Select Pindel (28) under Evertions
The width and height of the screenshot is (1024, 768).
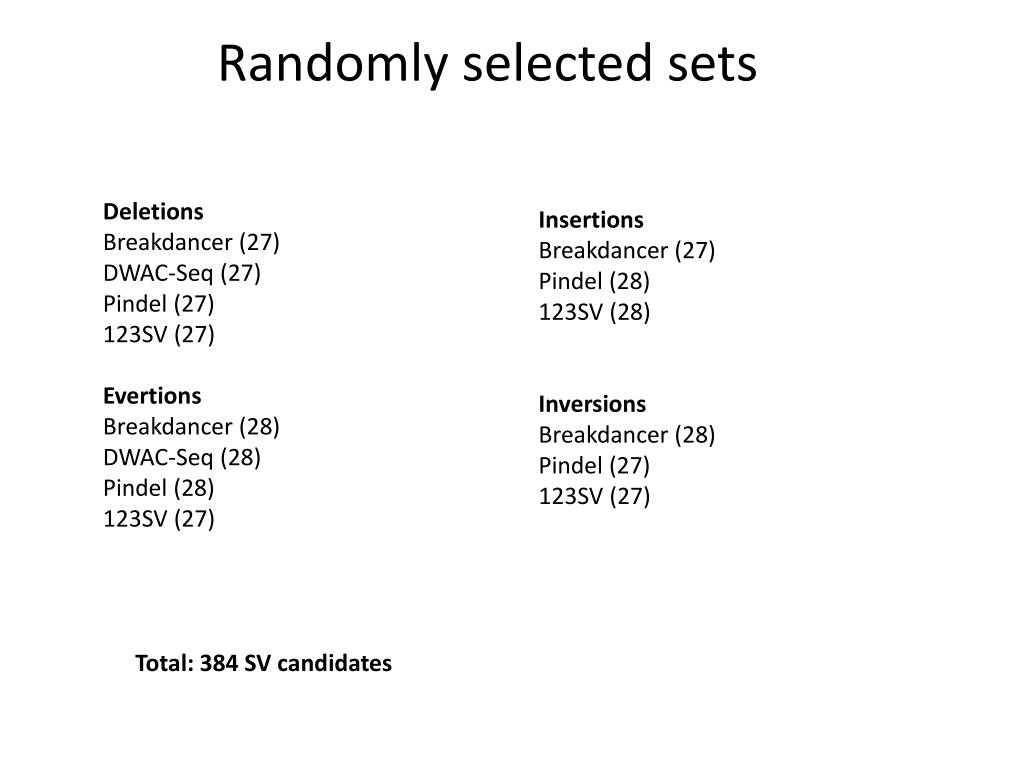pos(159,488)
